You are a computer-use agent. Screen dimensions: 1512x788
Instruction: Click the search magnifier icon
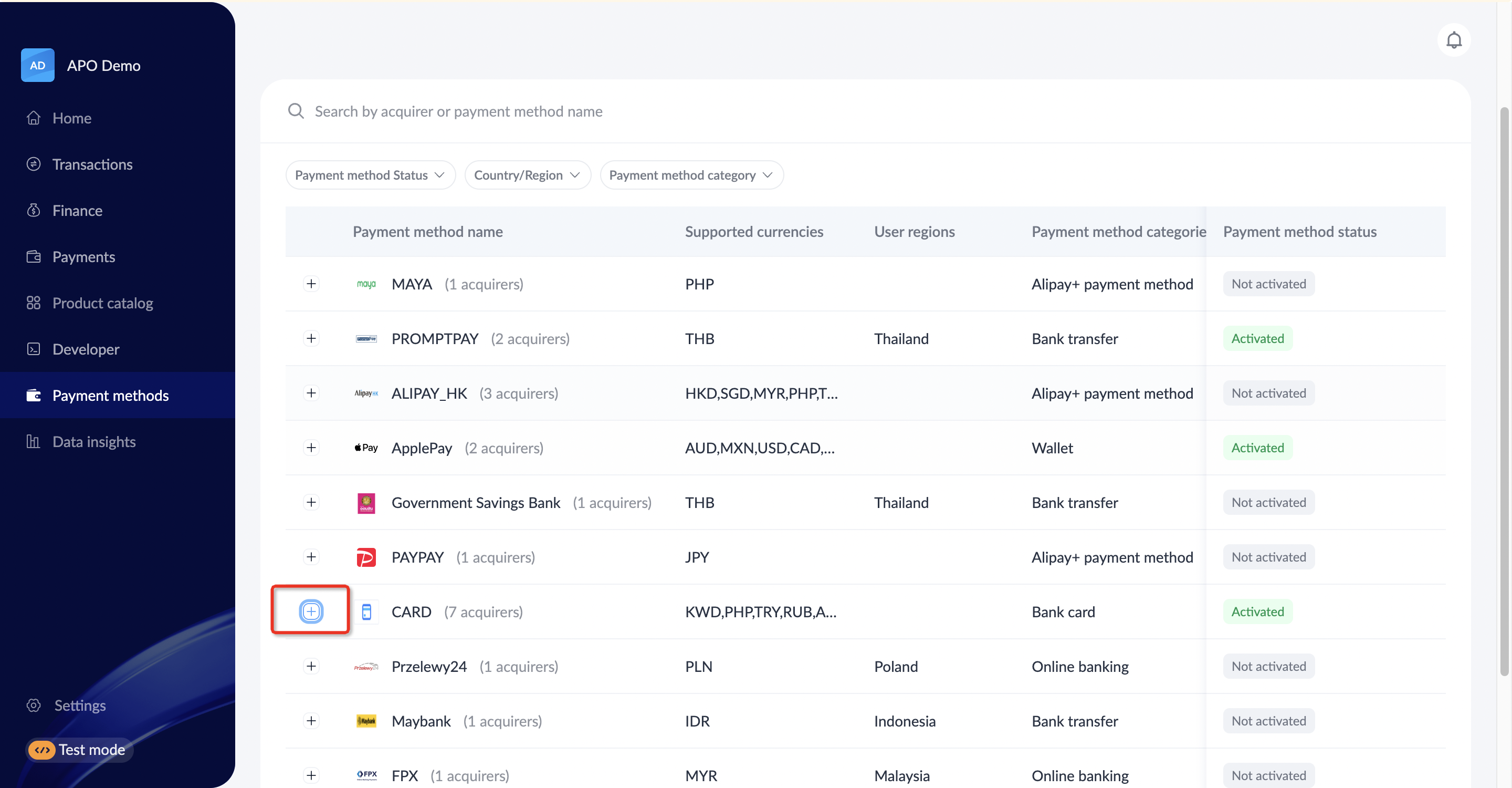tap(296, 111)
